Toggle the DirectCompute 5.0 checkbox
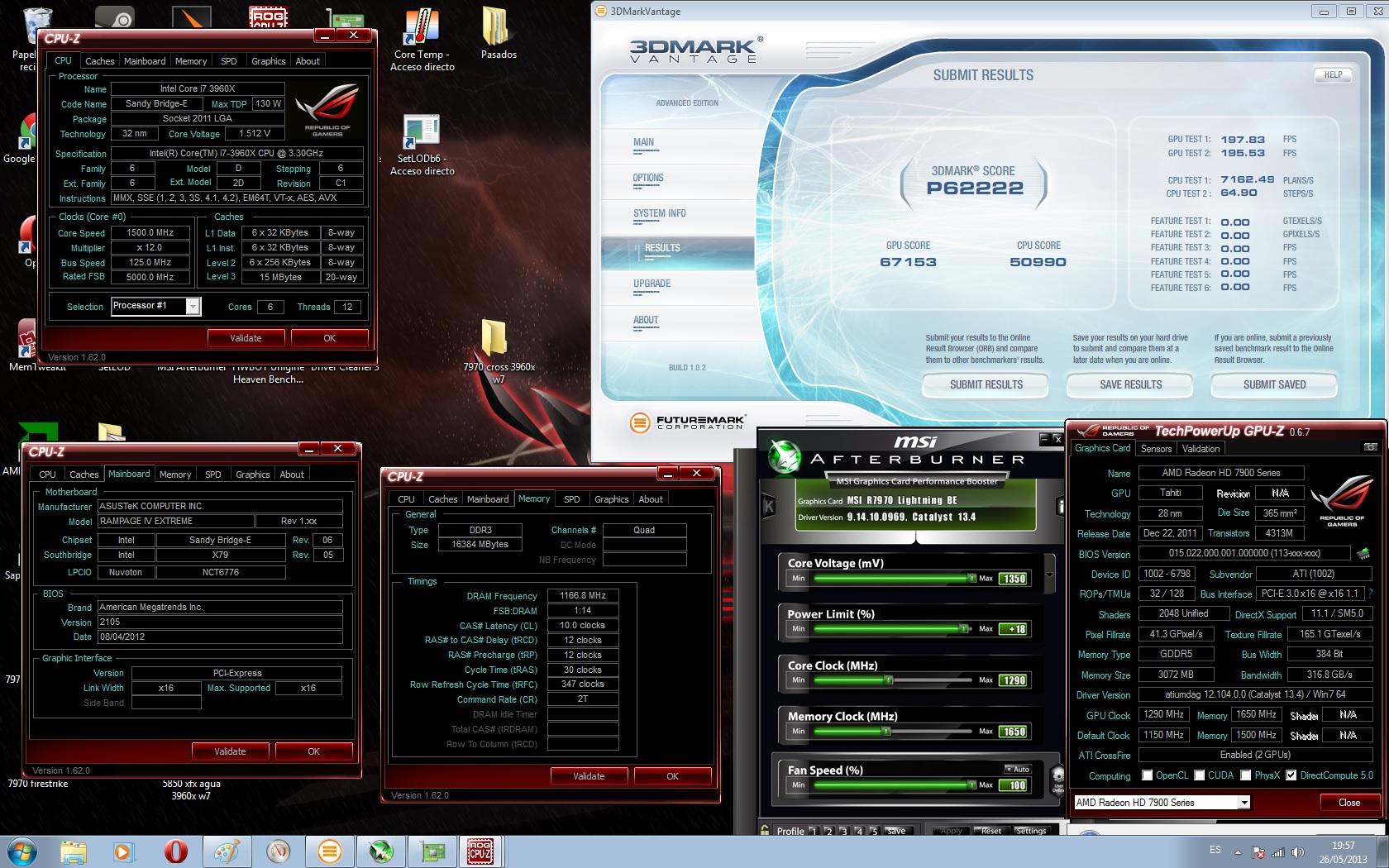 (x=1291, y=775)
